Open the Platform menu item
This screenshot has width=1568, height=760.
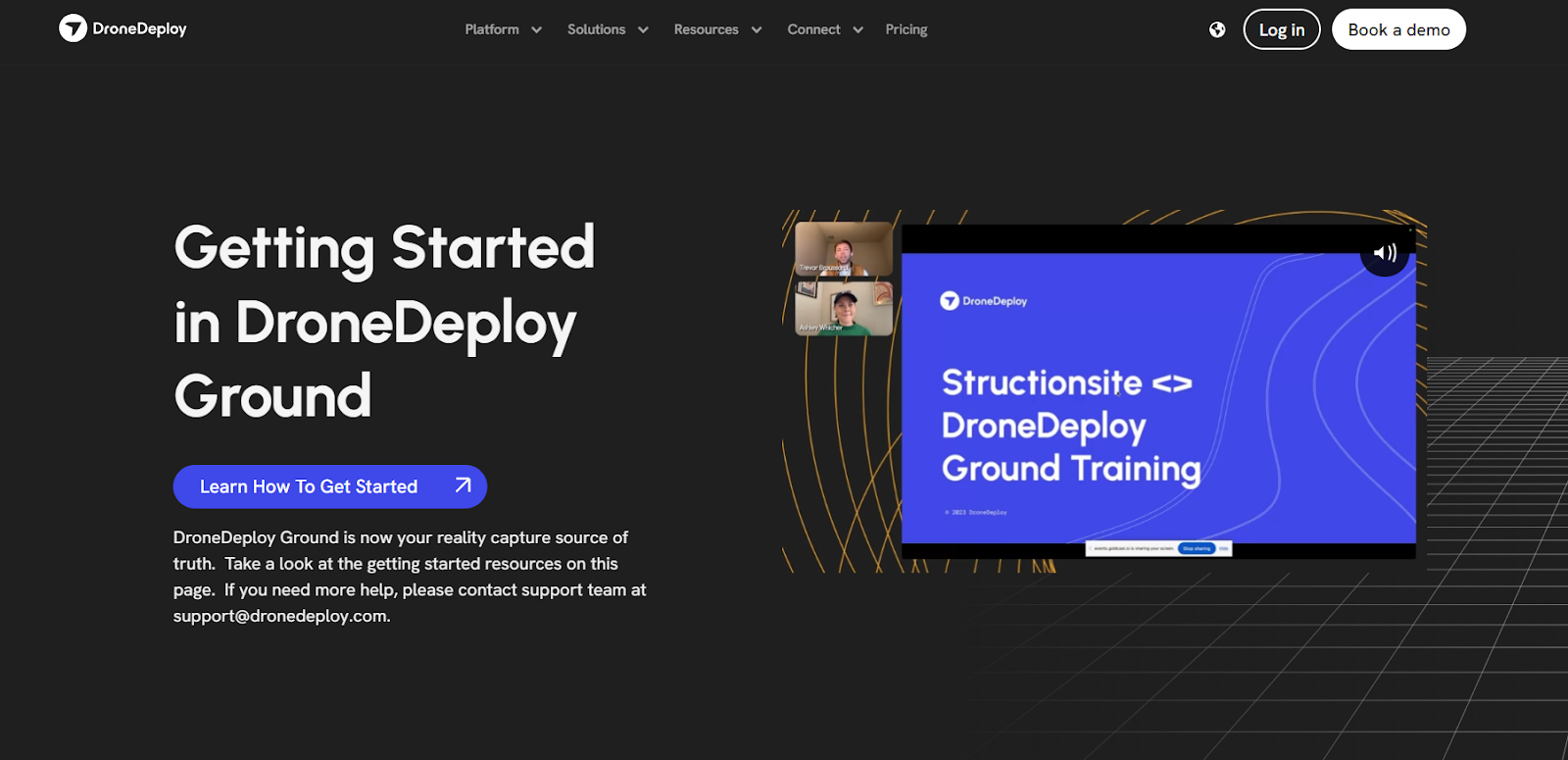[x=492, y=29]
